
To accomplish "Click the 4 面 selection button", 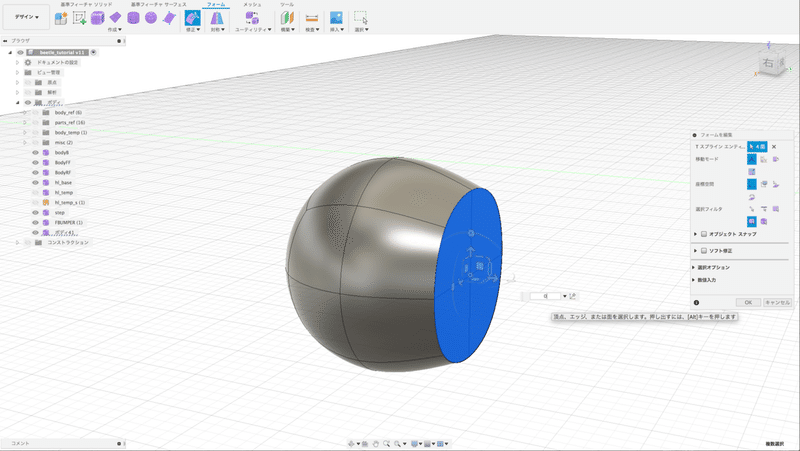I will coord(757,146).
